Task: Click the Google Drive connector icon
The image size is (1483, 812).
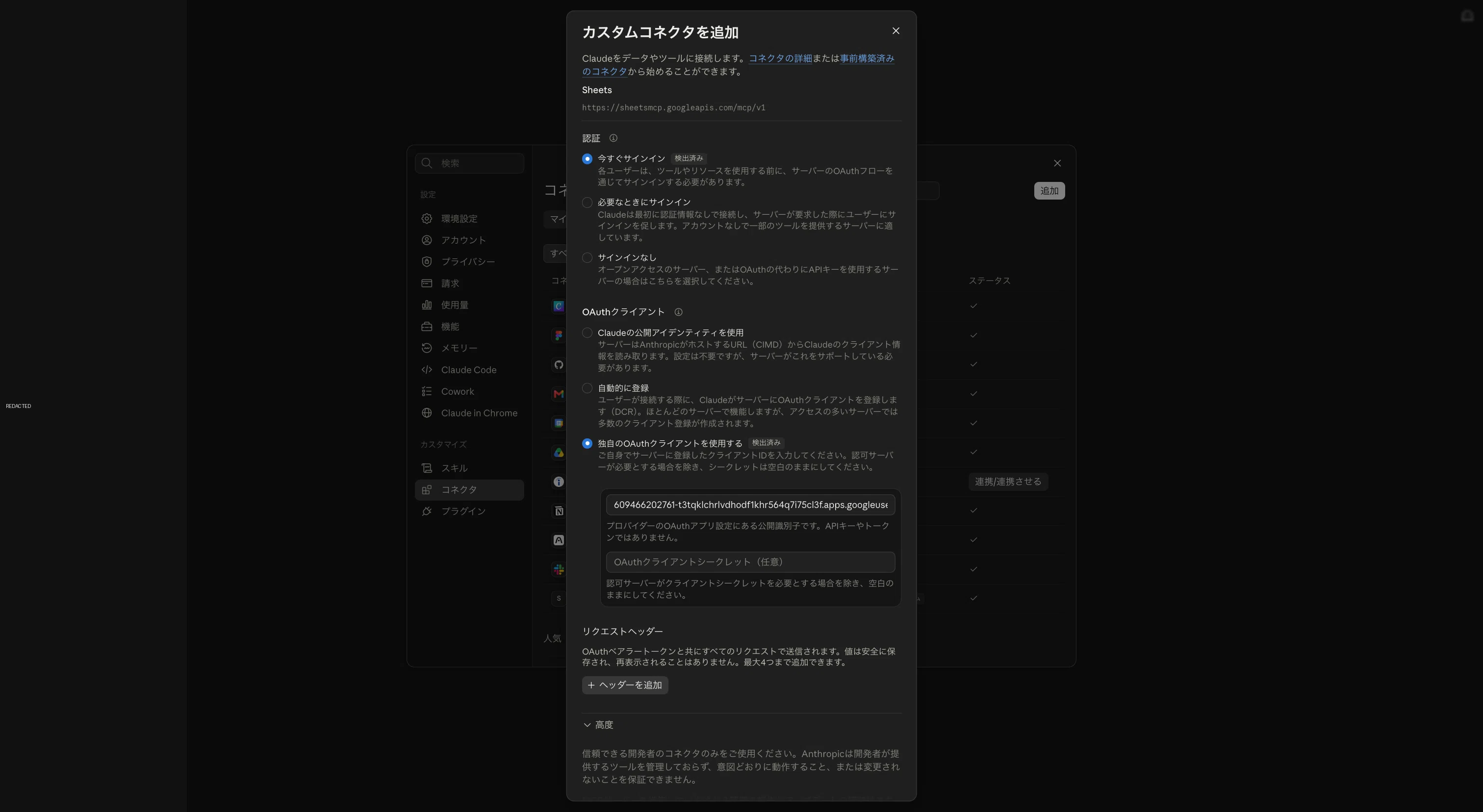Action: (x=559, y=452)
